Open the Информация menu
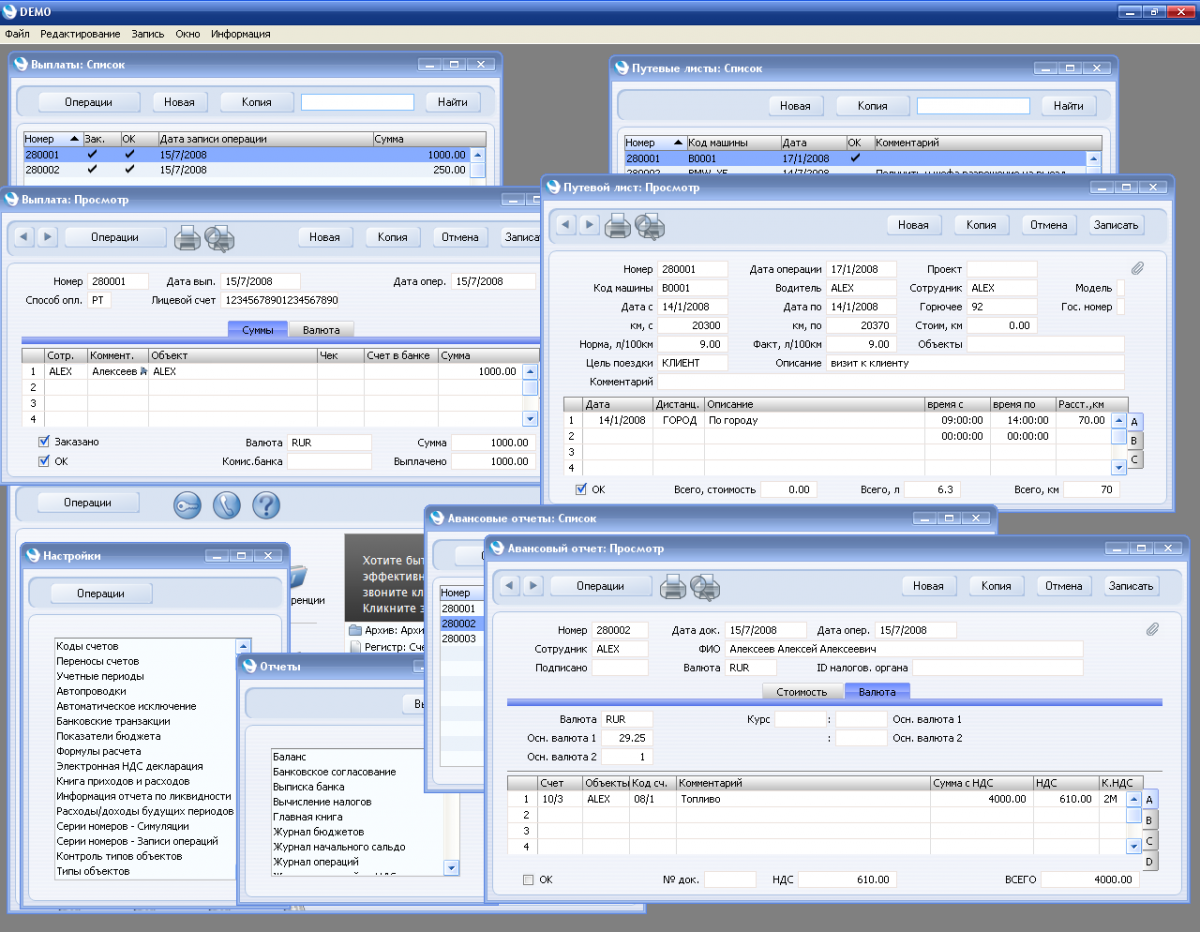Screen dimensions: 1200x932 [x=240, y=33]
